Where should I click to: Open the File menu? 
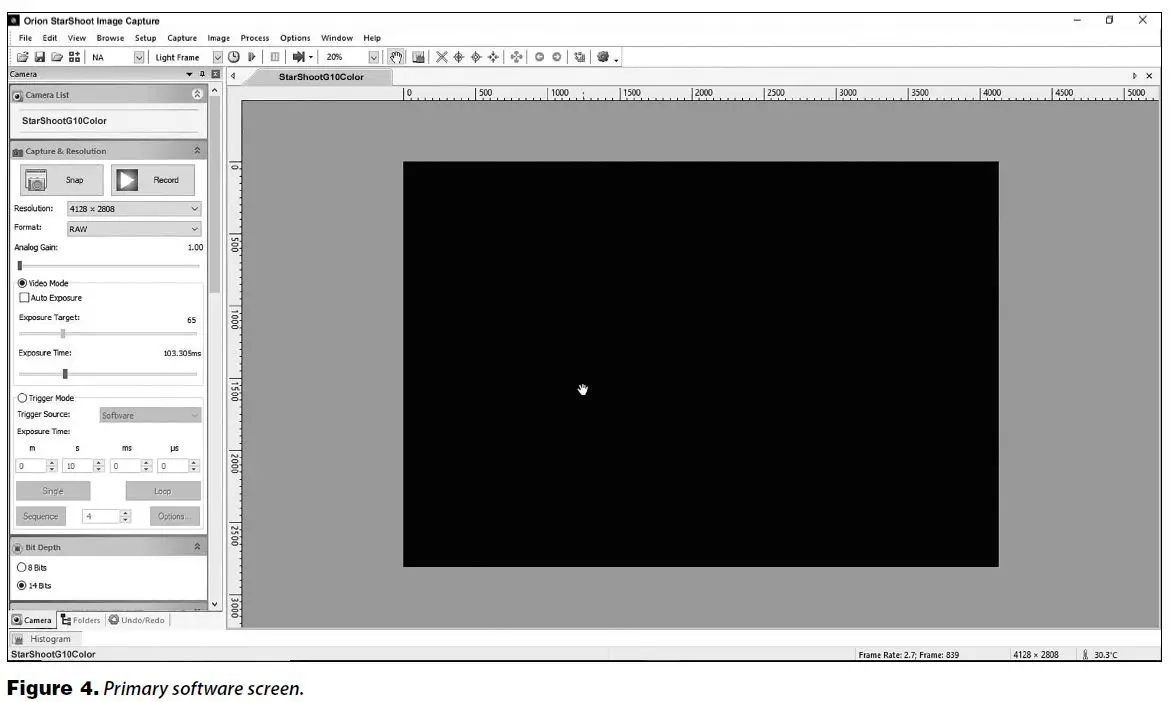(25, 38)
